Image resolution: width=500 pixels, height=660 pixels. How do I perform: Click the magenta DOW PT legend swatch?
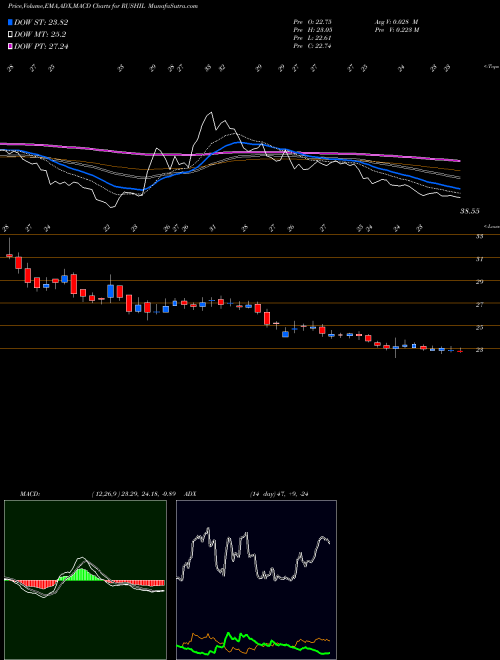(x=10, y=46)
